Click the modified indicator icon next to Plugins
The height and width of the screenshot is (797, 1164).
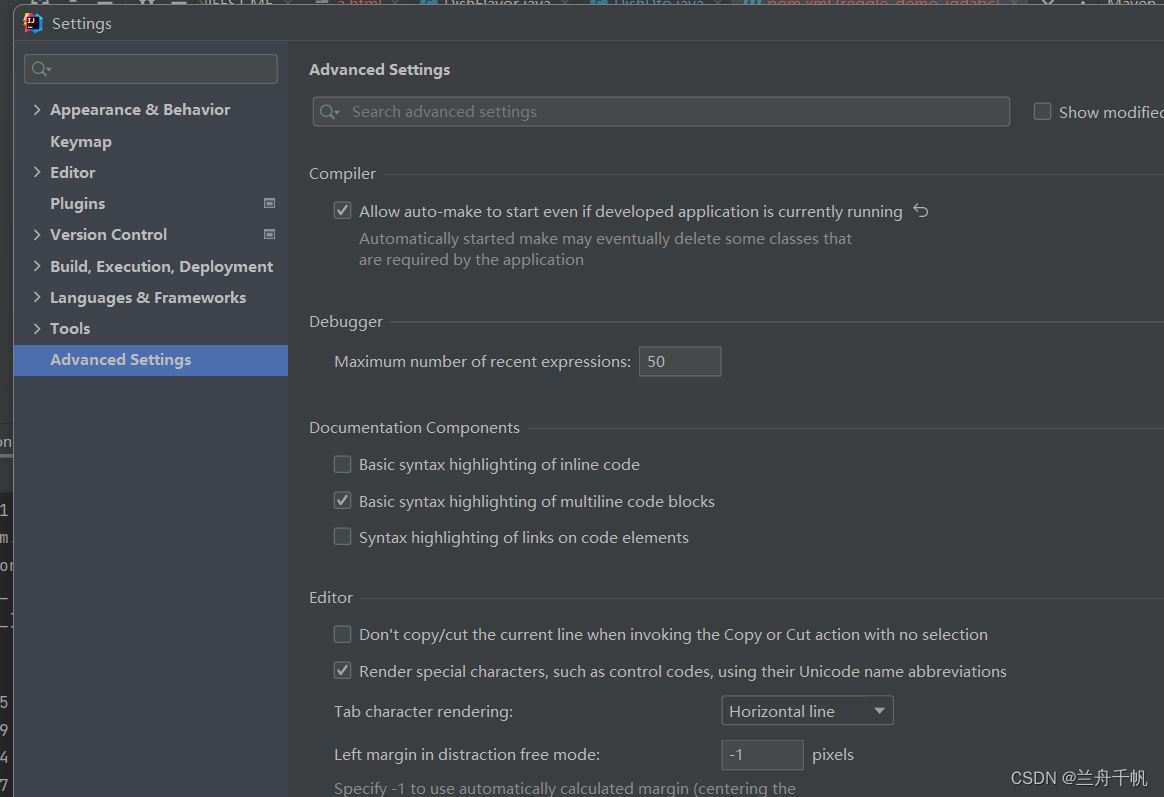pos(269,203)
